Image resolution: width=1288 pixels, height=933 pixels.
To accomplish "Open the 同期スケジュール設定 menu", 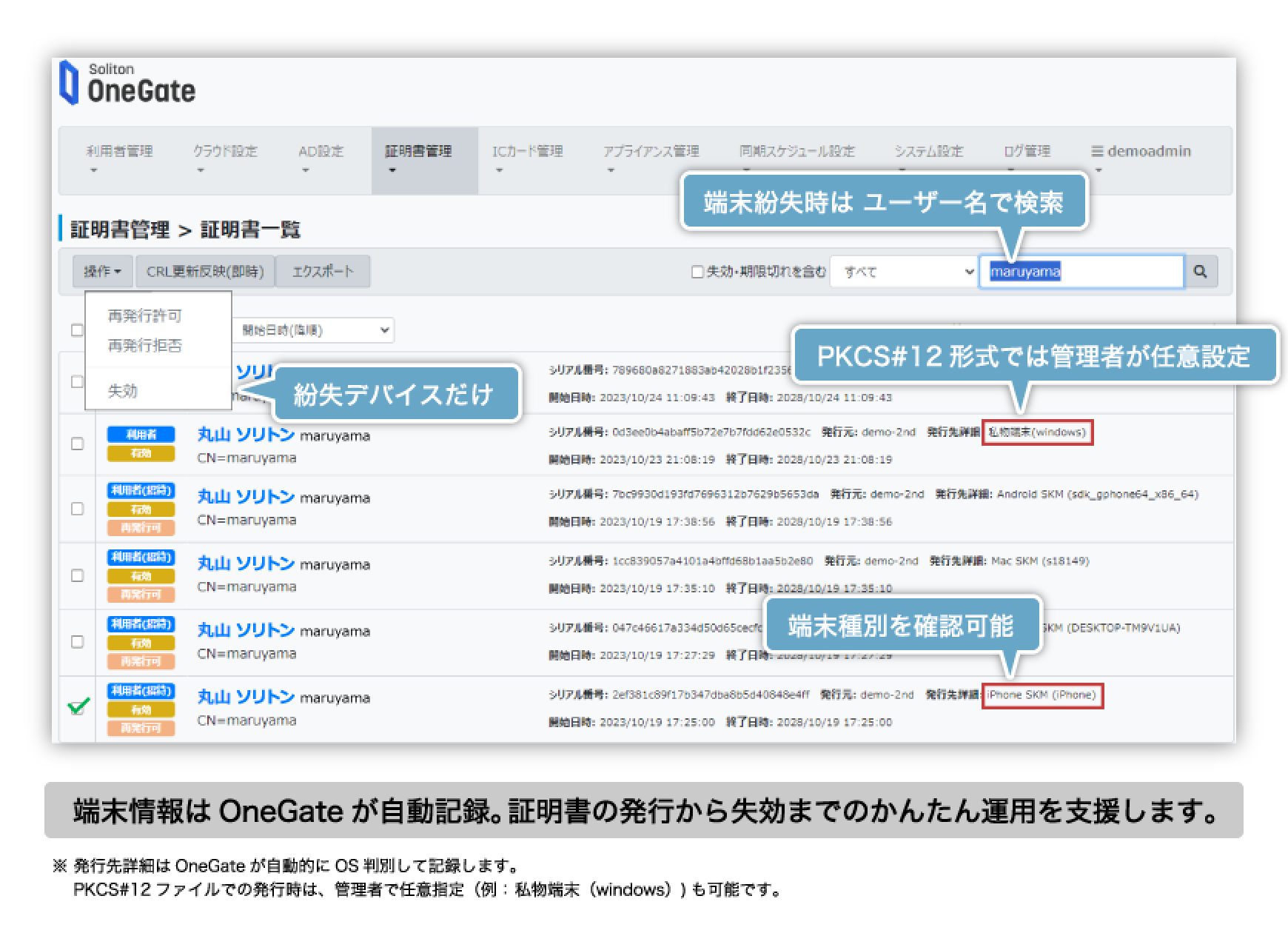I will [796, 152].
